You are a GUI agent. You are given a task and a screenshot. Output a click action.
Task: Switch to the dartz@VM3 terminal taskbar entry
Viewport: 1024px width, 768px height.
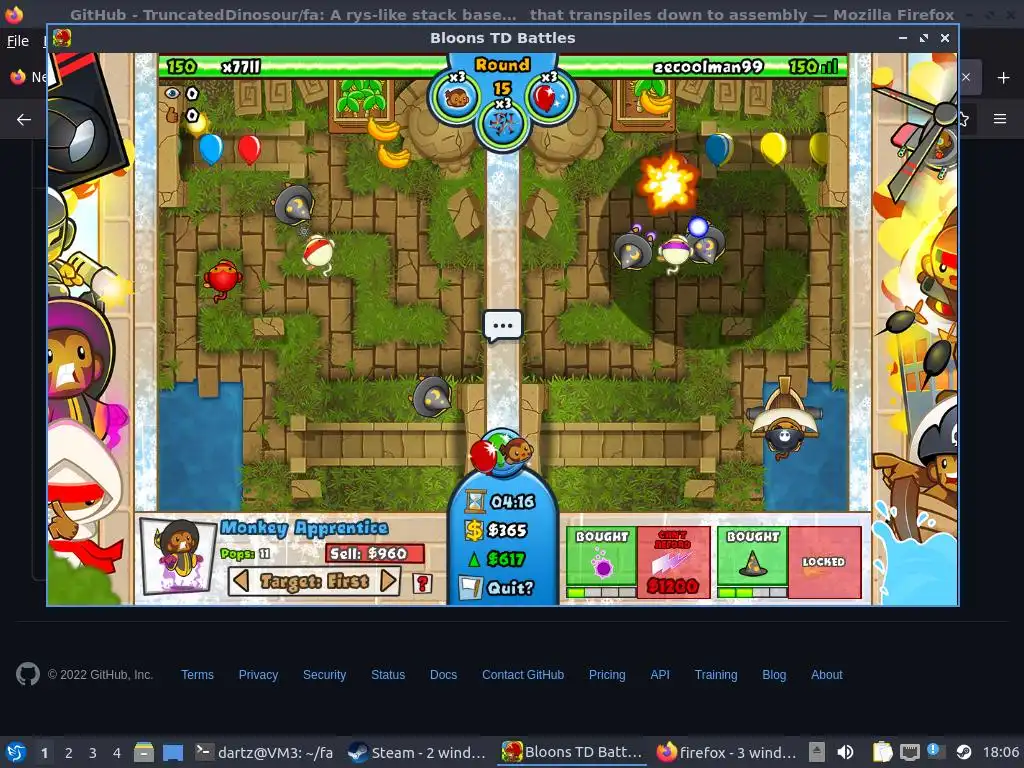(264, 752)
